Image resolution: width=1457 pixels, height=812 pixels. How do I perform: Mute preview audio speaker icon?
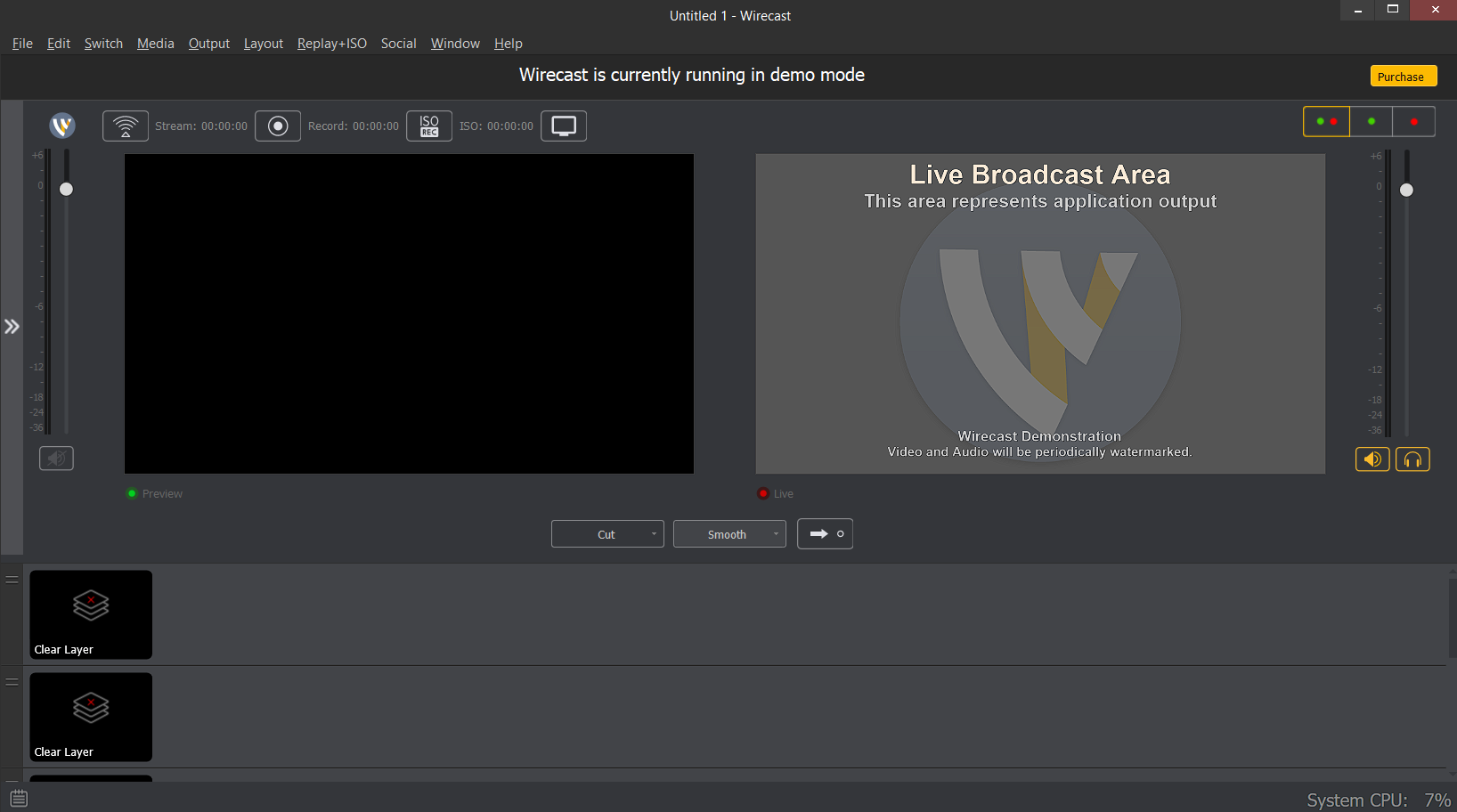tap(56, 459)
